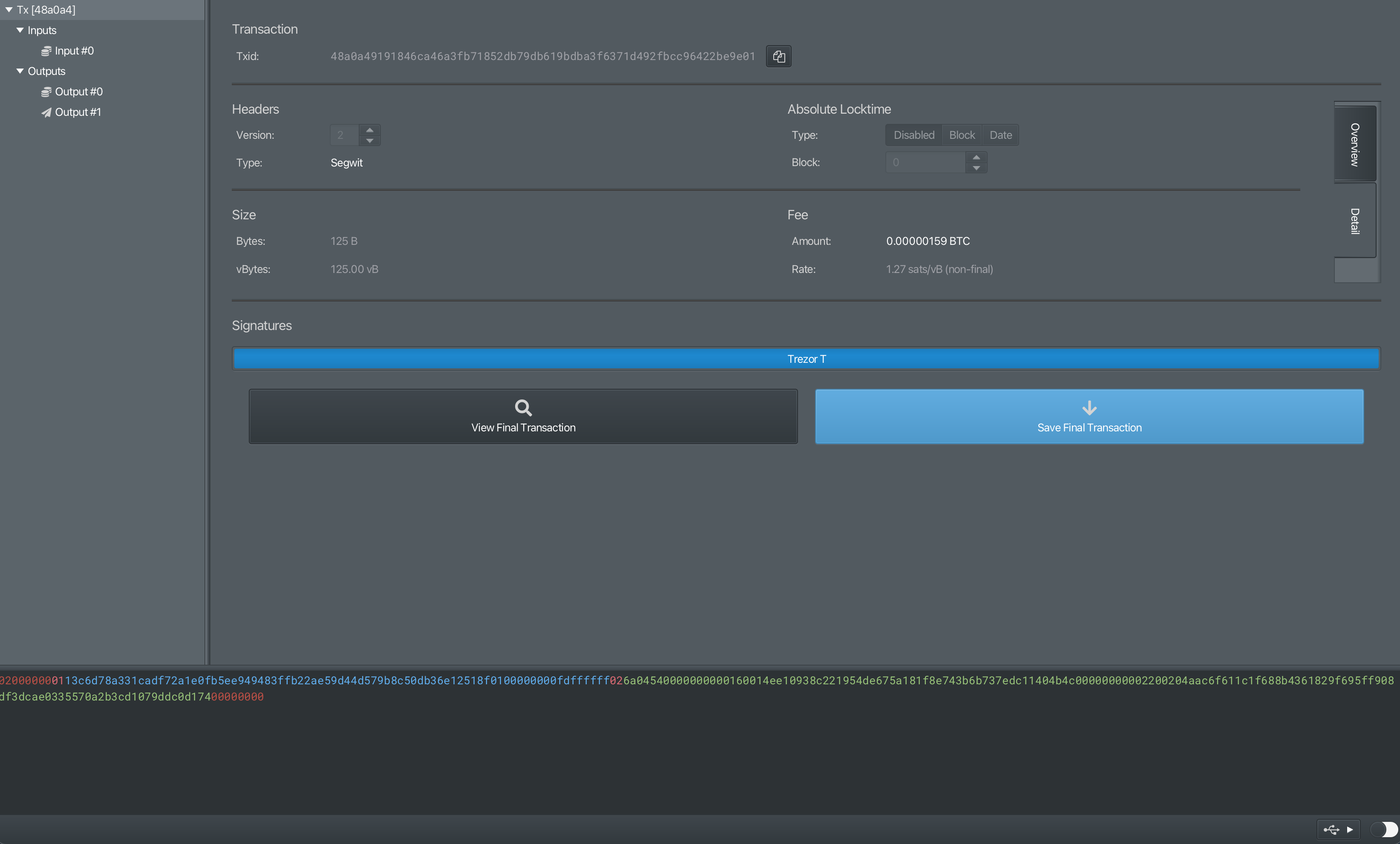Switch to the Detail side tab

click(x=1355, y=221)
